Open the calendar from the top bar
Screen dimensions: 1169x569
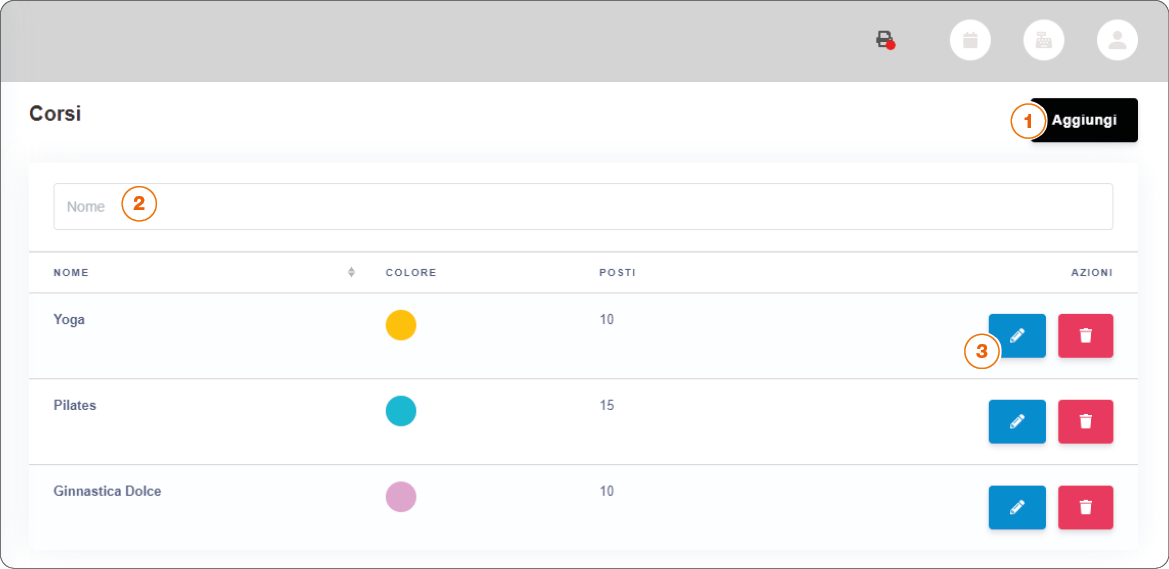[969, 40]
